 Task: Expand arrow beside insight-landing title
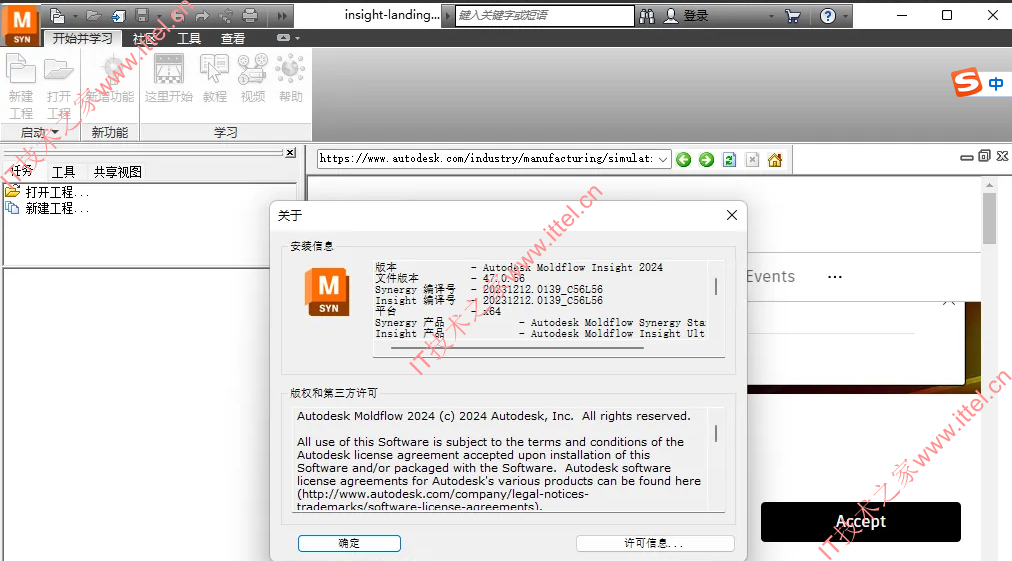(x=447, y=15)
